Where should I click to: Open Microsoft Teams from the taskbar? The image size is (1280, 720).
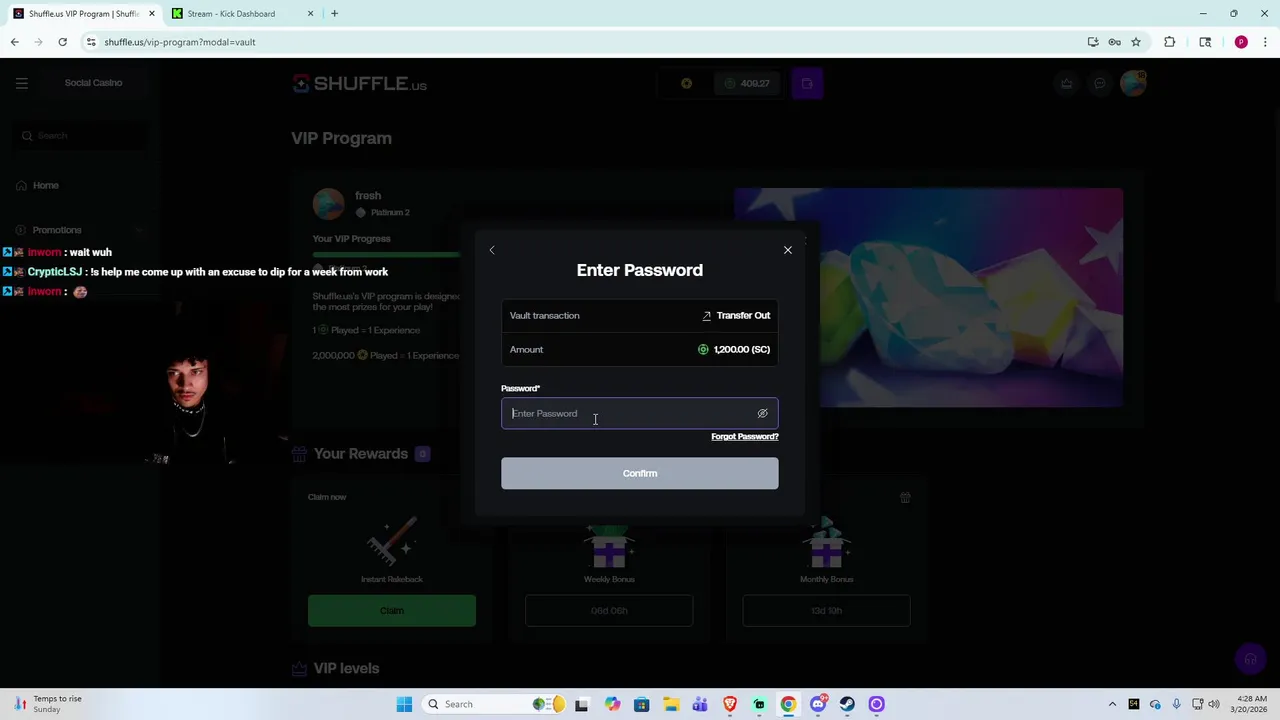[x=700, y=704]
